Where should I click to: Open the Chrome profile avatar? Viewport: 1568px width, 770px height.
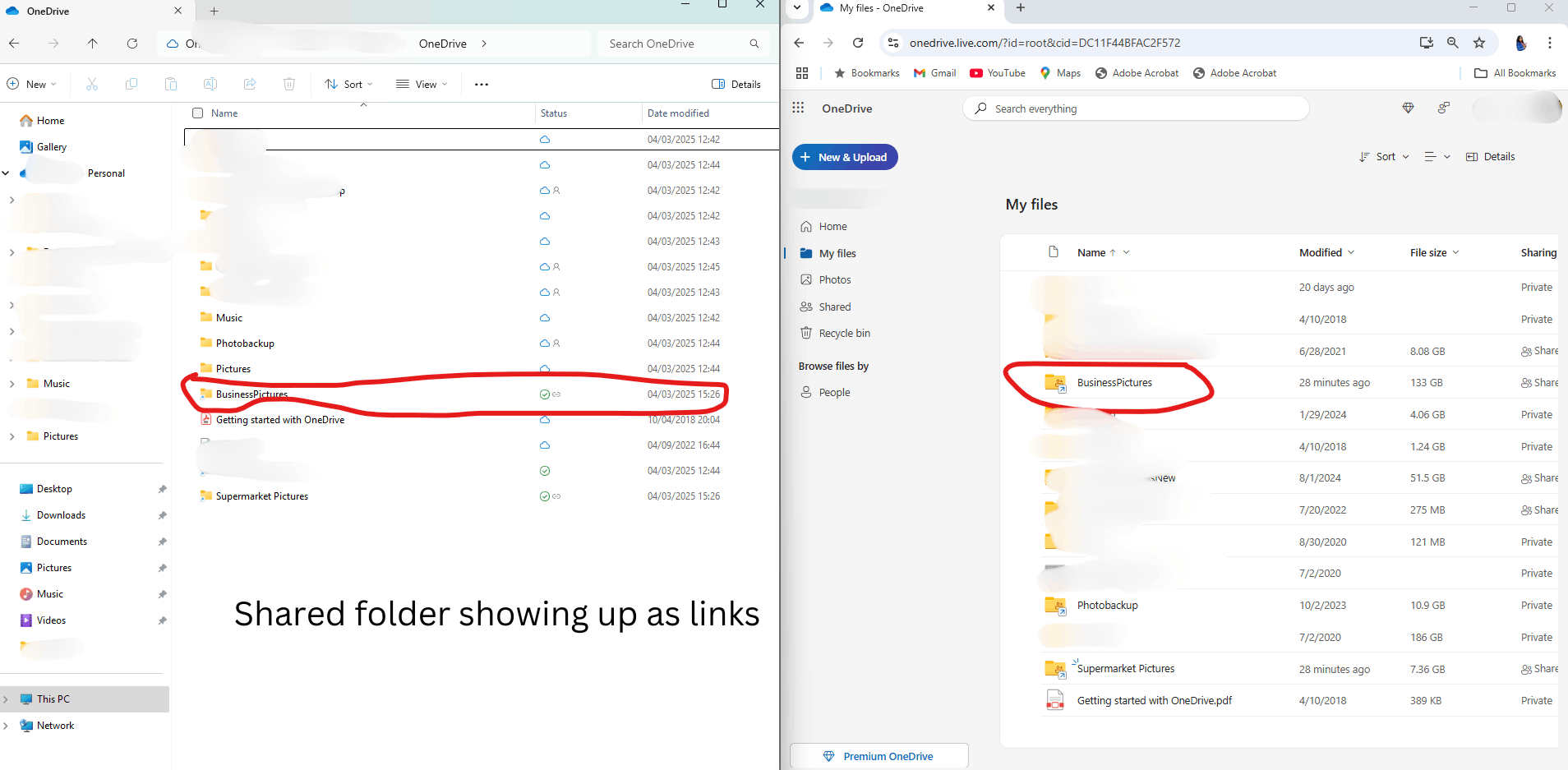click(x=1521, y=43)
